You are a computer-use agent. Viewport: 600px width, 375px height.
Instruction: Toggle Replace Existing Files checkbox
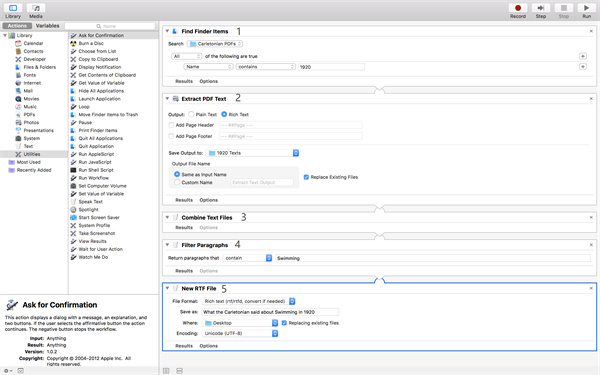click(306, 177)
